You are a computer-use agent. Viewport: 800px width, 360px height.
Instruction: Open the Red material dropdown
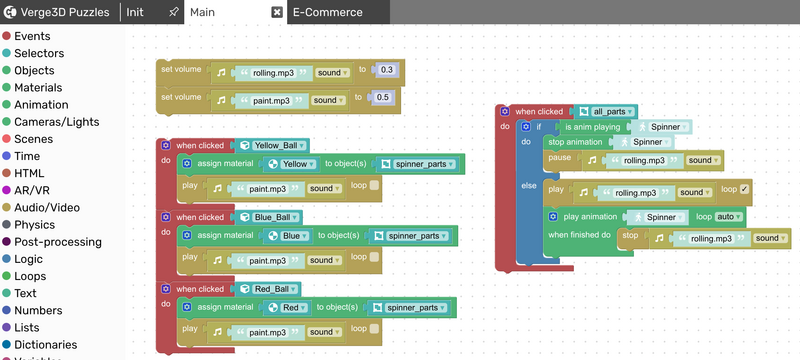(x=294, y=307)
